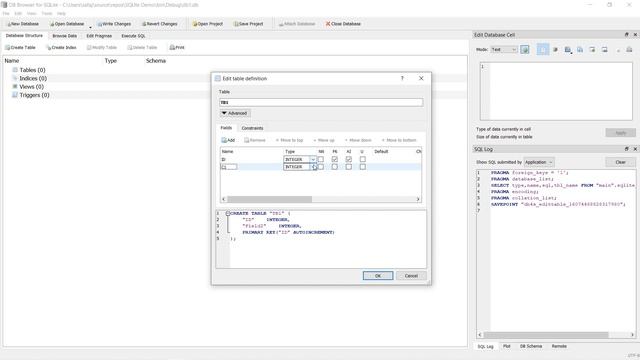Click Move to bottom button

point(399,140)
